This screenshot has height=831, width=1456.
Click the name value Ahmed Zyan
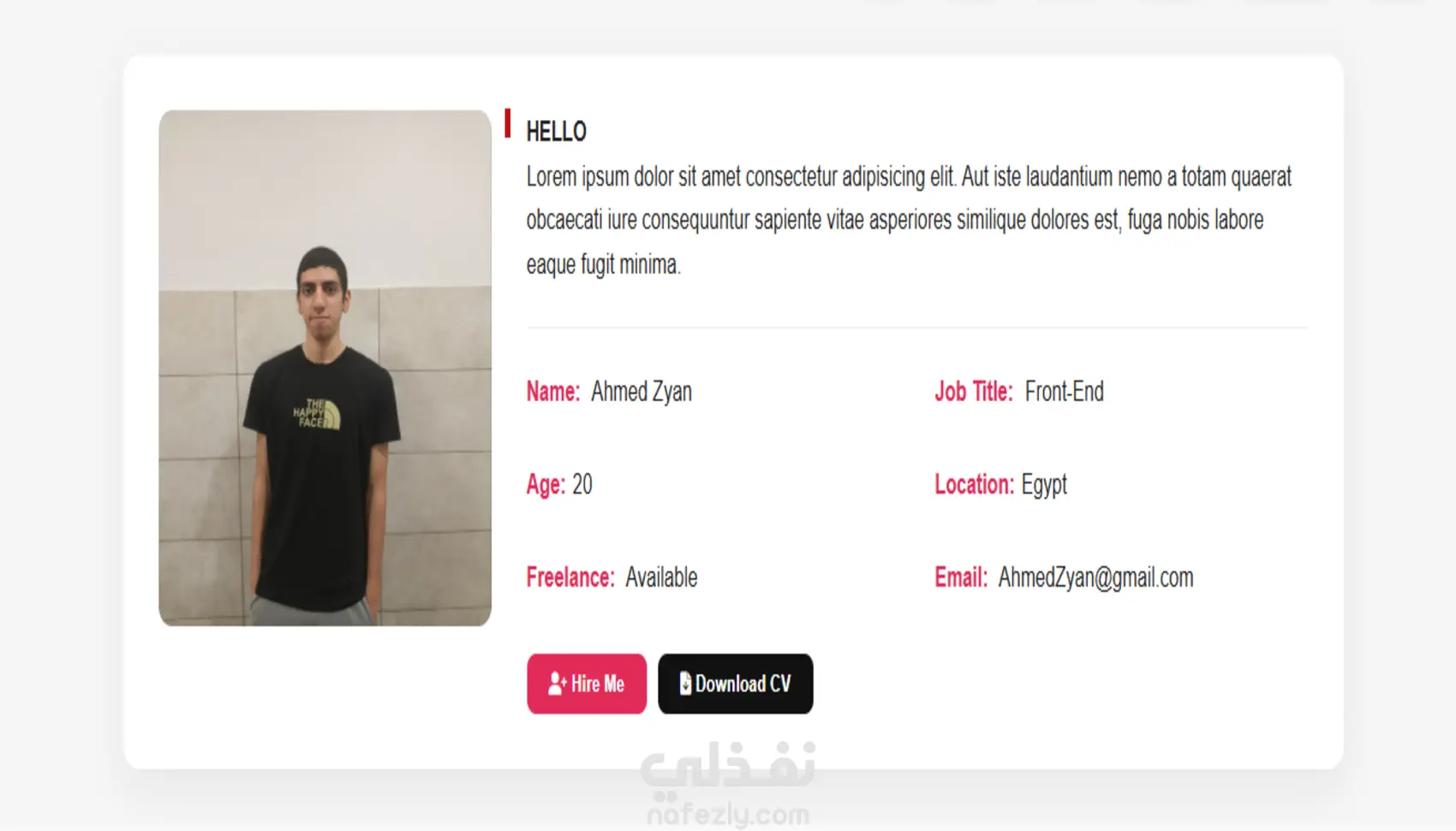click(x=641, y=392)
